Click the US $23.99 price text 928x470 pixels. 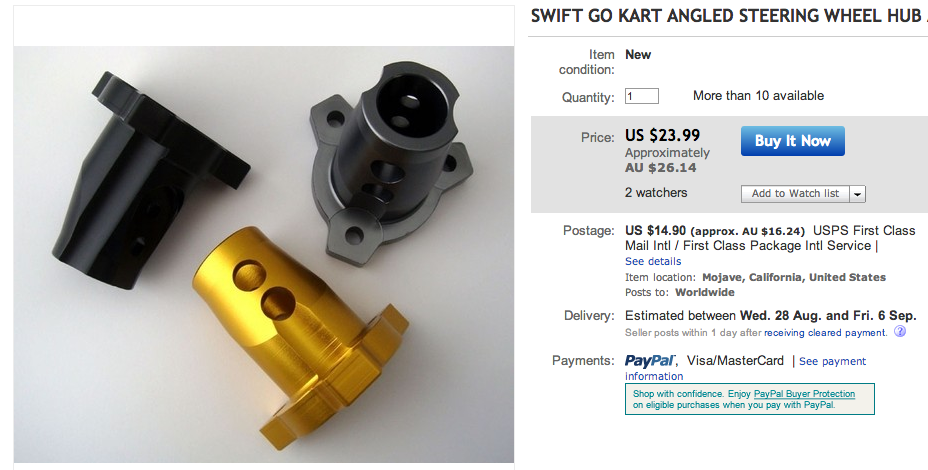click(662, 136)
